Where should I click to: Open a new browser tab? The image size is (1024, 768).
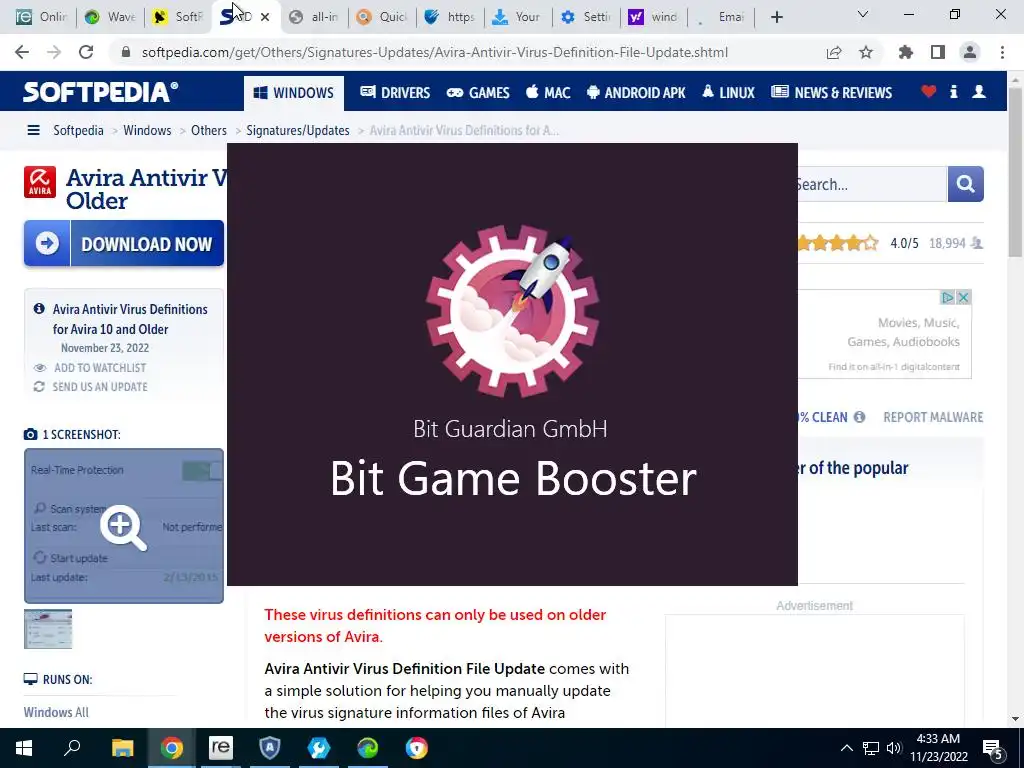tap(776, 17)
